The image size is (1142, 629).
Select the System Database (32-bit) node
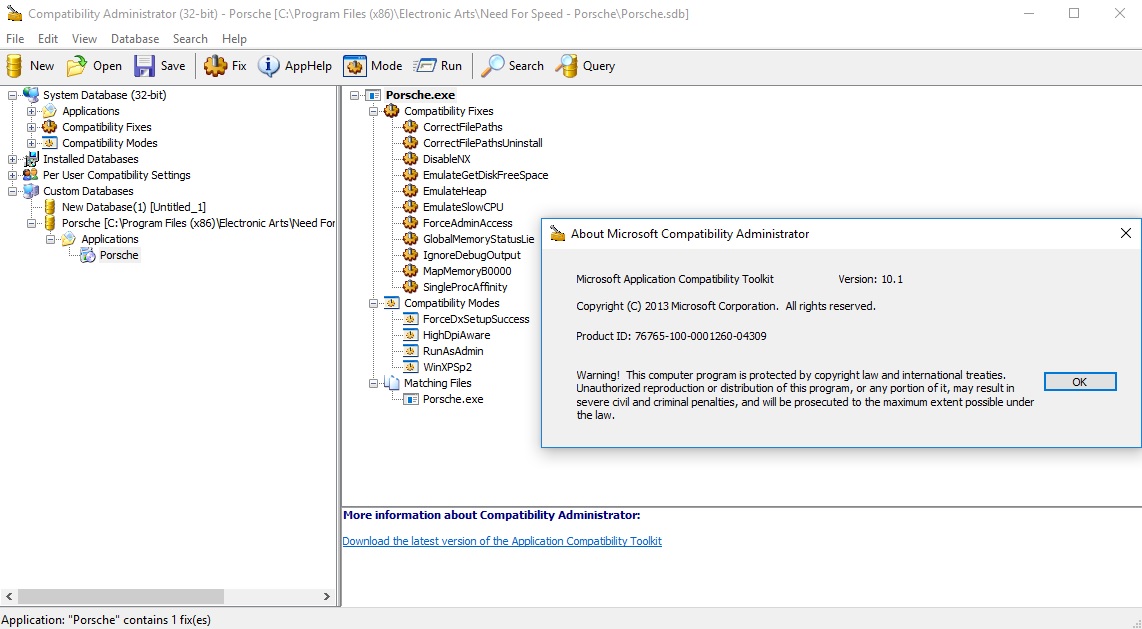coord(104,95)
